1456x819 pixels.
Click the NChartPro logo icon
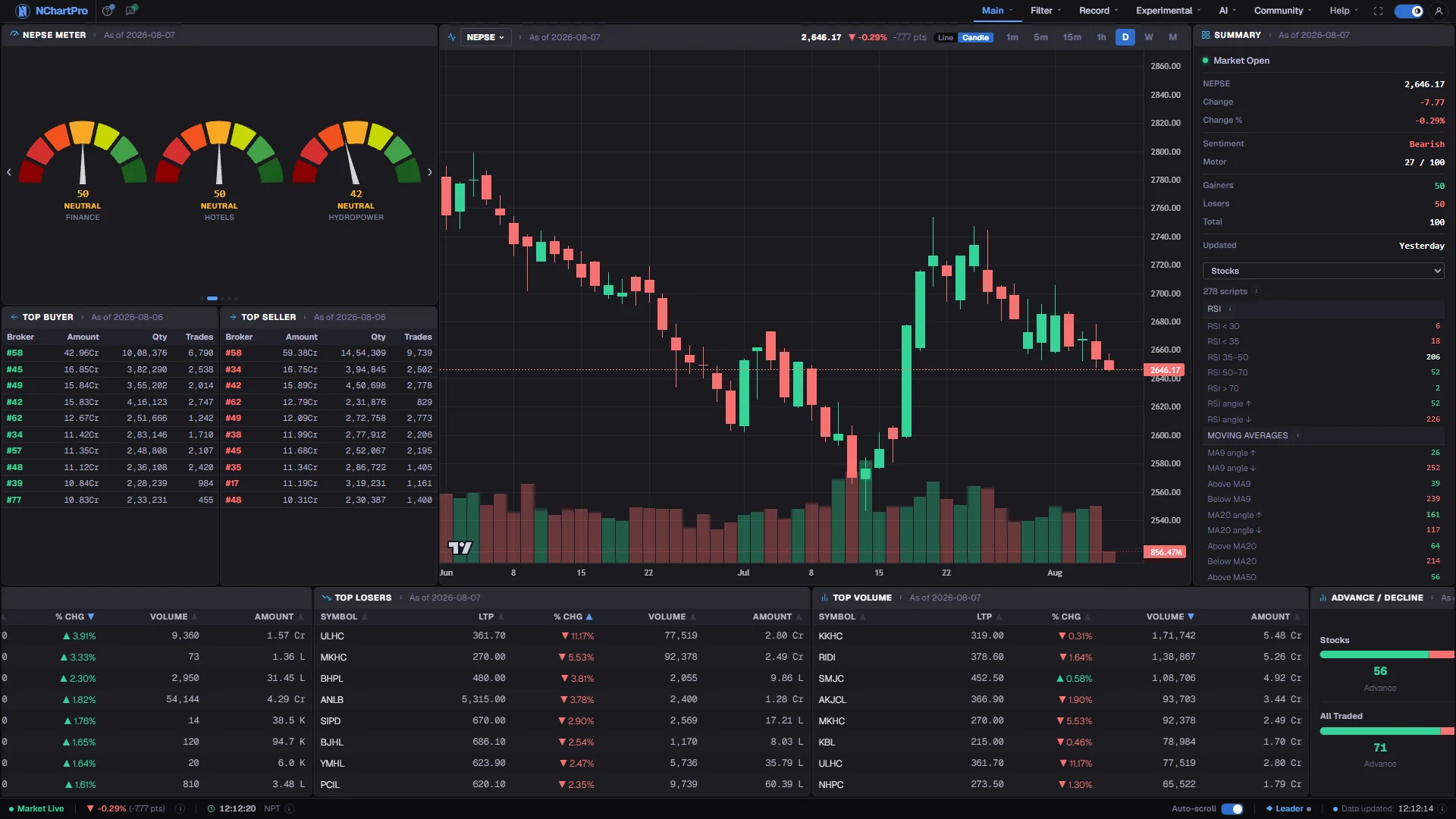tap(22, 11)
